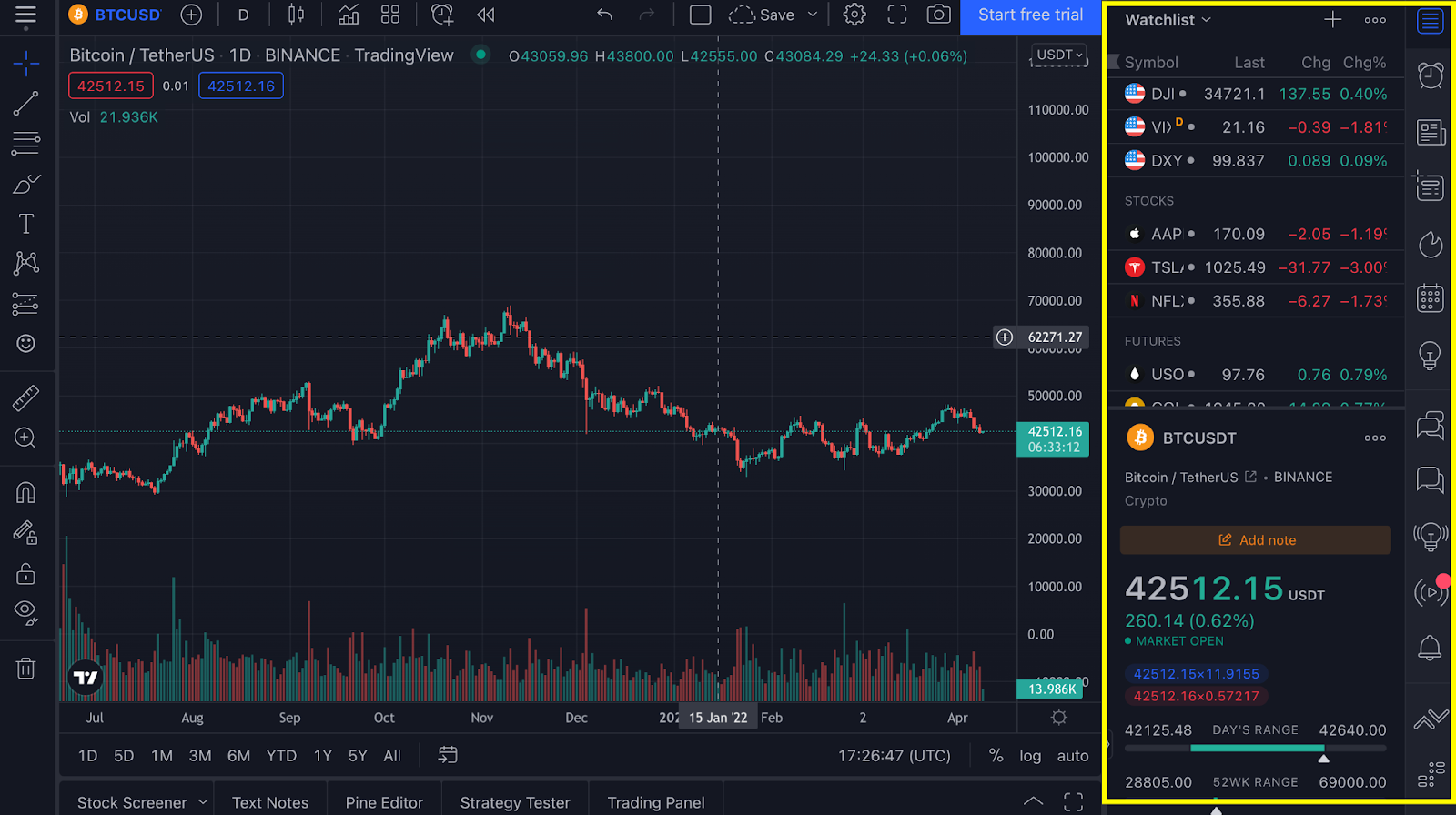Open notifications bell in right sidebar
This screenshot has width=1456, height=815.
[1430, 649]
